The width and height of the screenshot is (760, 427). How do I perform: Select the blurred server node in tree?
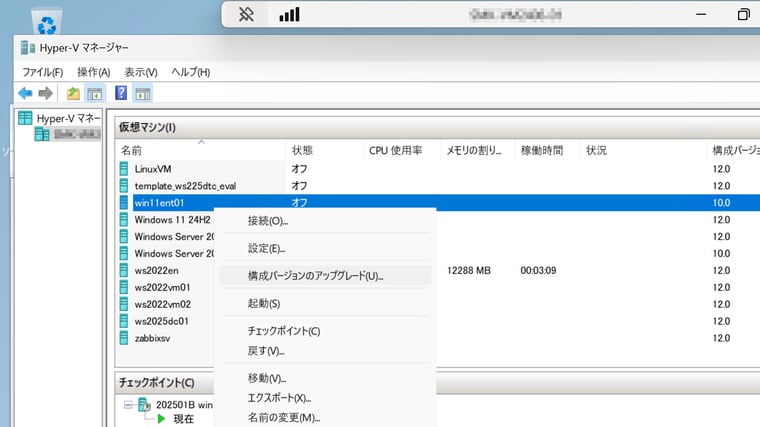[67, 134]
